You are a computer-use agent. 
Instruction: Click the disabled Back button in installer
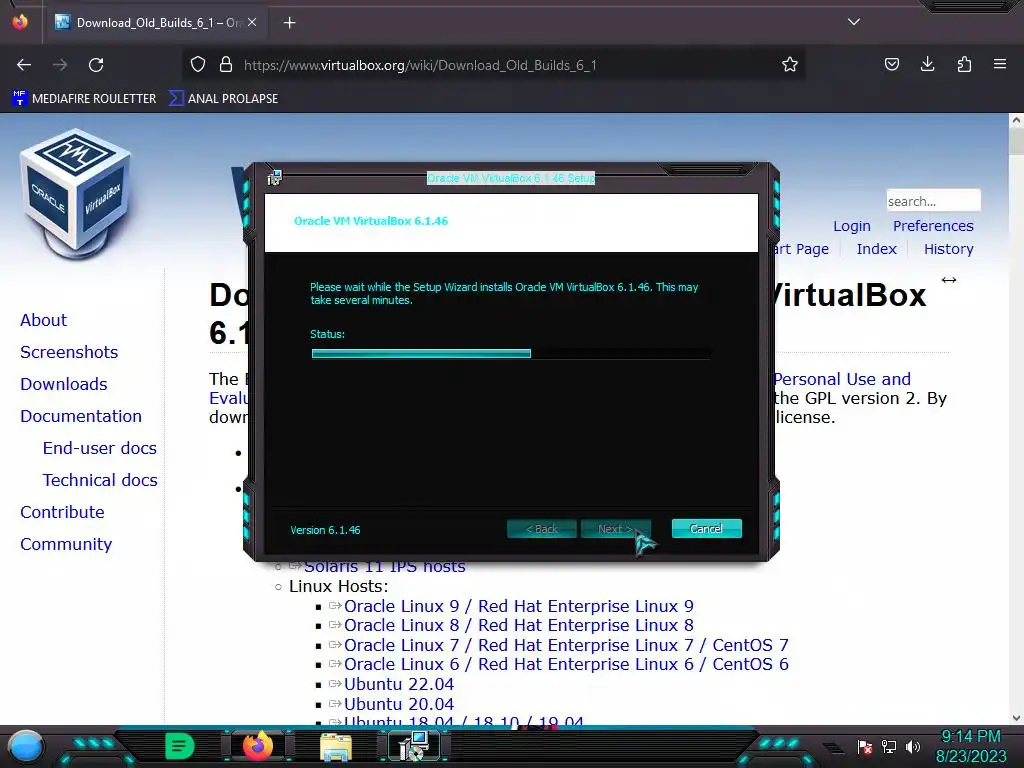coord(541,529)
